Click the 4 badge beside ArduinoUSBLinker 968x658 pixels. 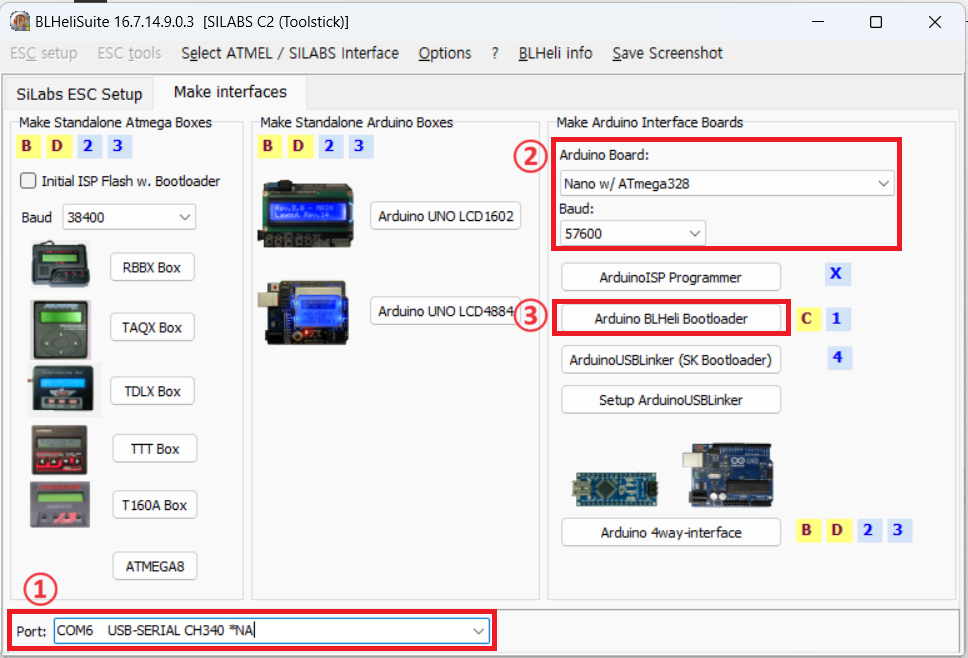[839, 357]
